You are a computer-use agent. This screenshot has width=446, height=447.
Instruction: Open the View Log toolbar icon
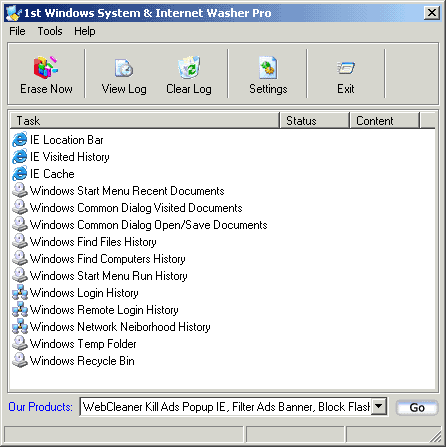tap(124, 68)
